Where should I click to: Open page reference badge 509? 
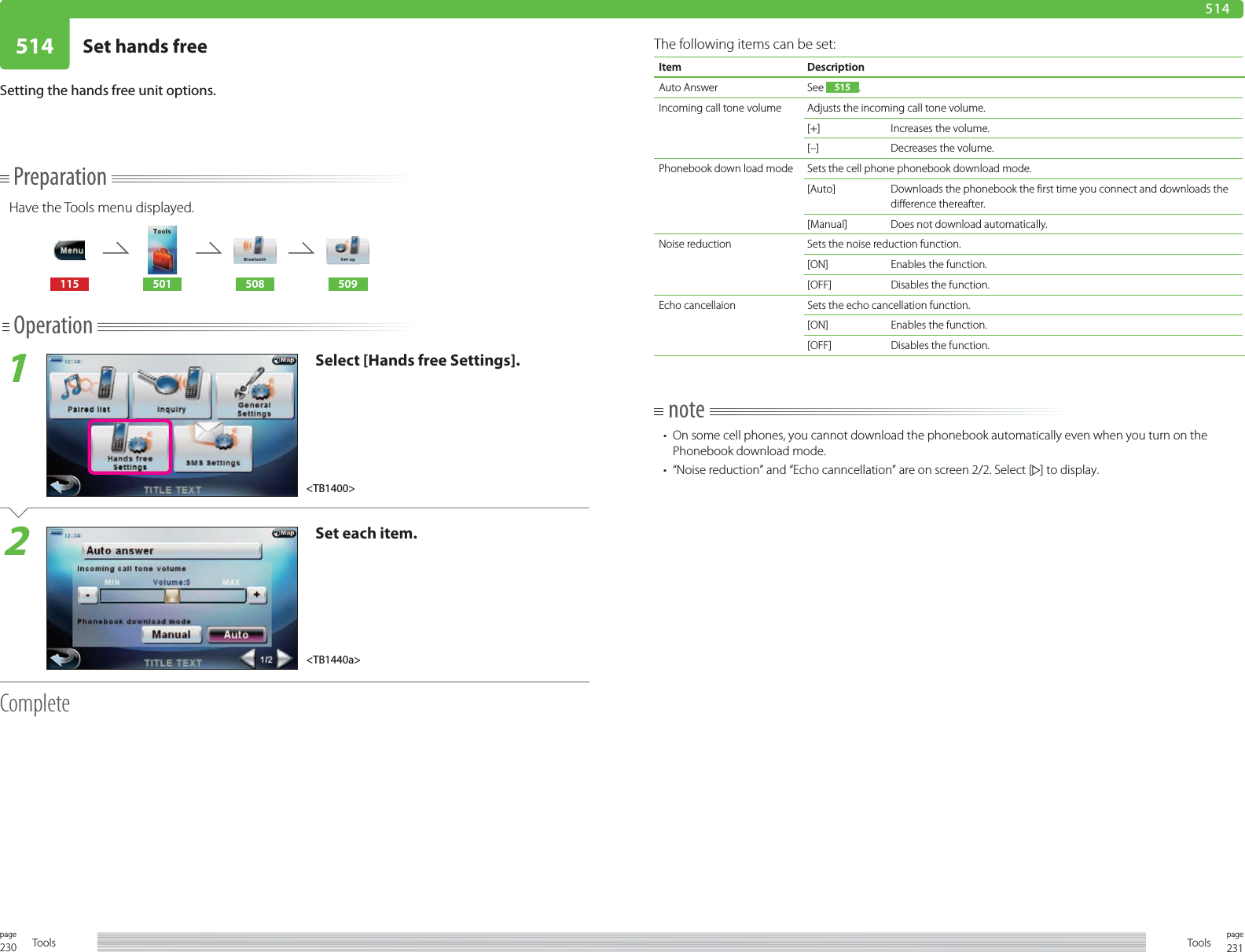pyautogui.click(x=347, y=284)
